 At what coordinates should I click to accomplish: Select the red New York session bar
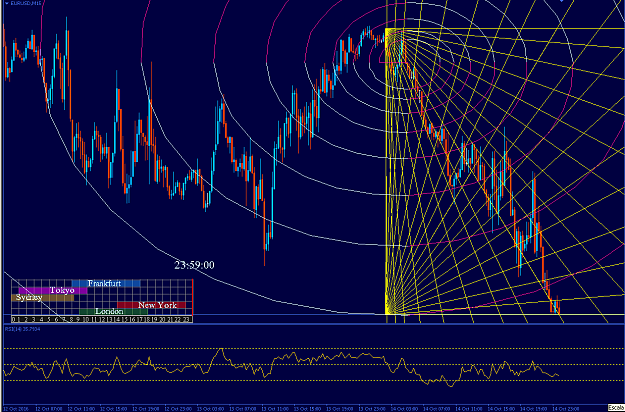point(151,305)
